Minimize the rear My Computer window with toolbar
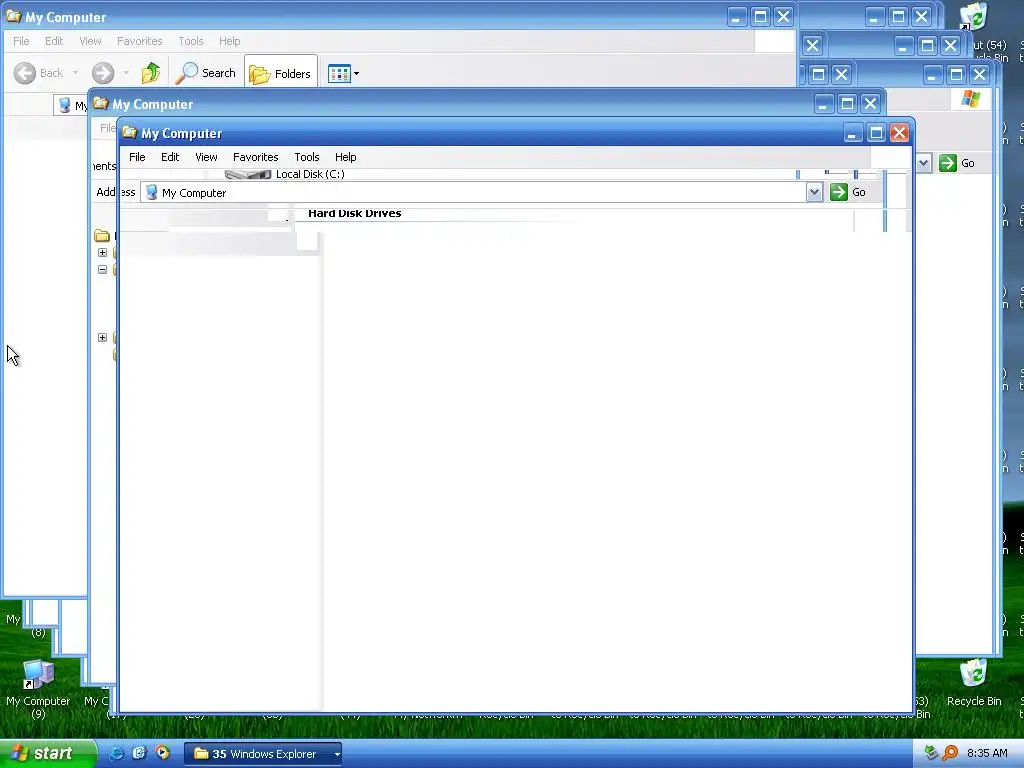This screenshot has height=768, width=1024. click(x=736, y=16)
